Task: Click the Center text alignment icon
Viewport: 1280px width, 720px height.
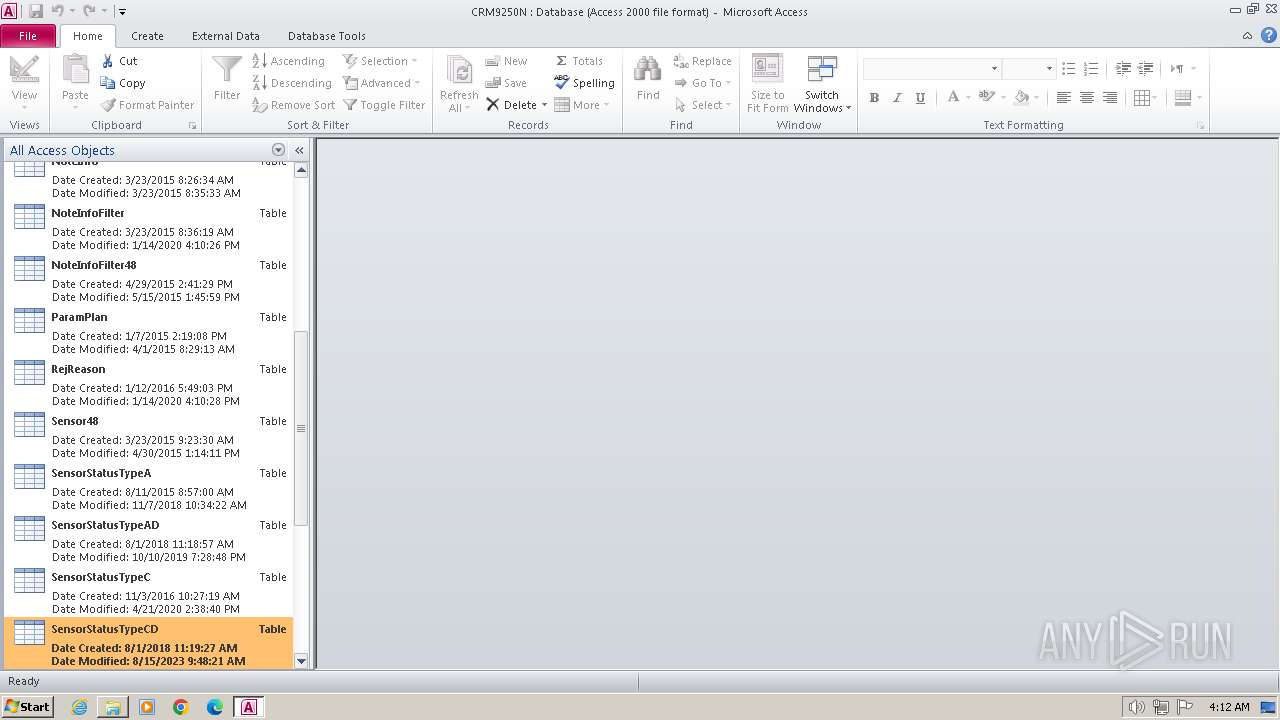Action: click(1086, 97)
